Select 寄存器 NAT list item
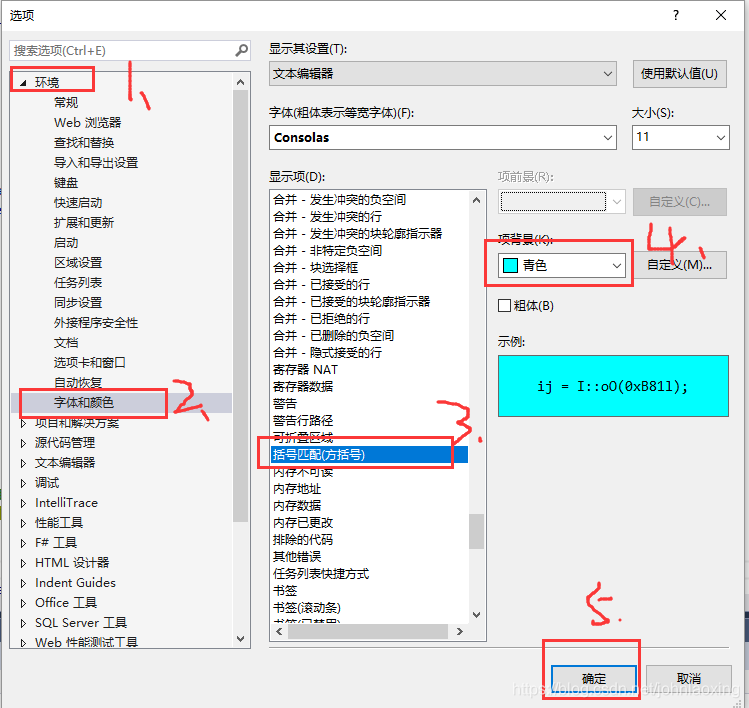 pyautogui.click(x=305, y=370)
